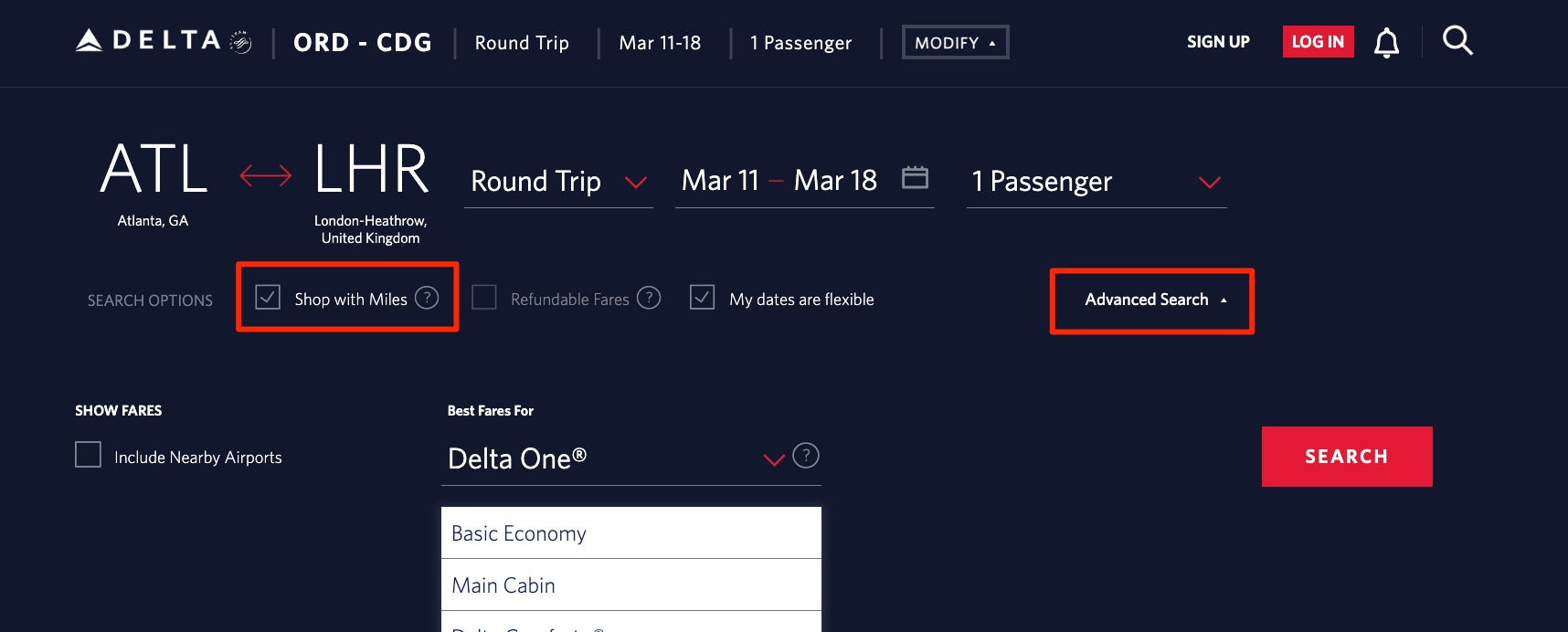Open the search magnifier icon
Viewport: 1568px width, 632px height.
pyautogui.click(x=1457, y=40)
